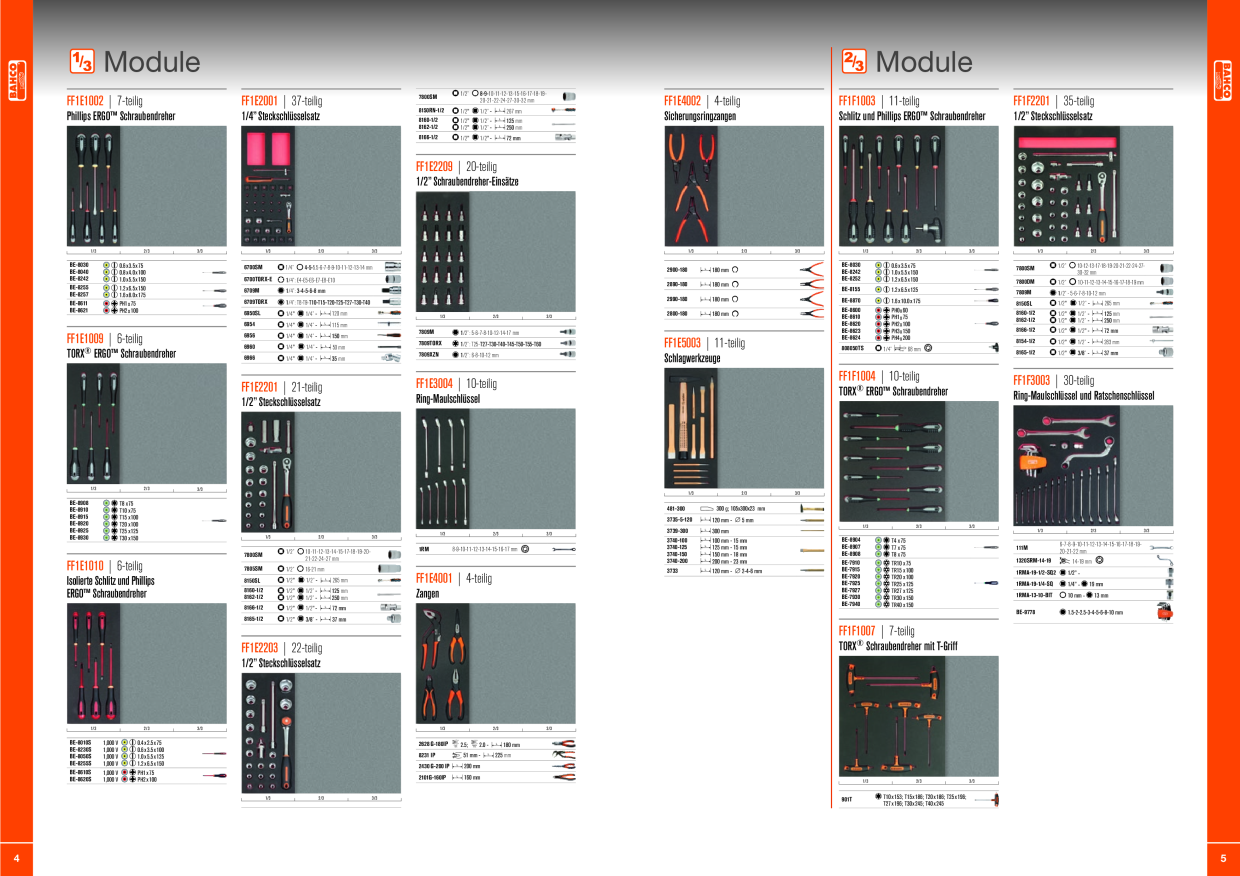
Task: Click the title '1/2" Schraubendreher-Einsätze'
Action: coord(465,182)
